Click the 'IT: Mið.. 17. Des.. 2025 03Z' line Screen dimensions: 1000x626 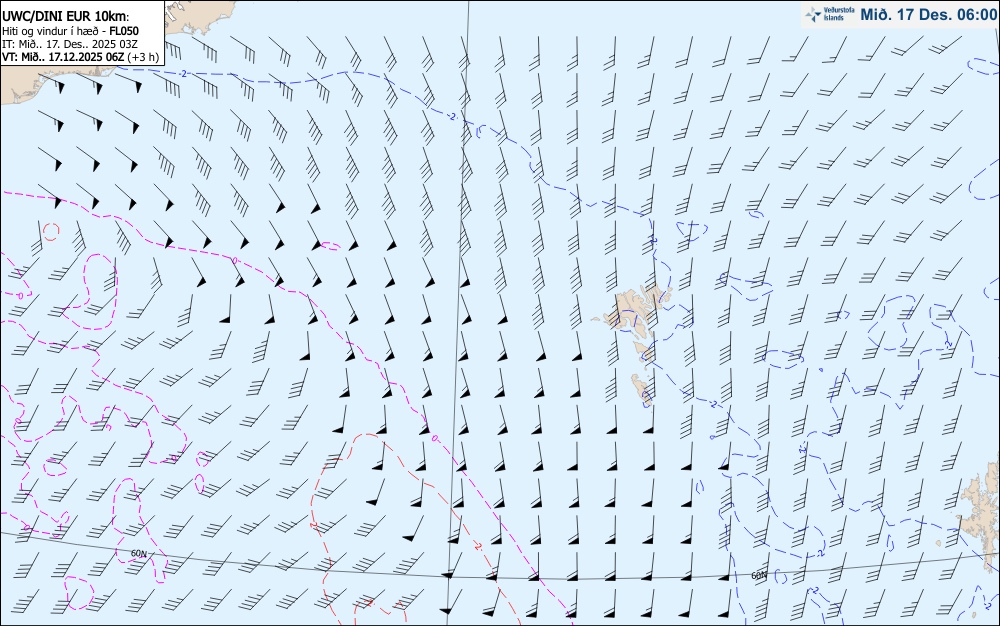[x=70, y=44]
